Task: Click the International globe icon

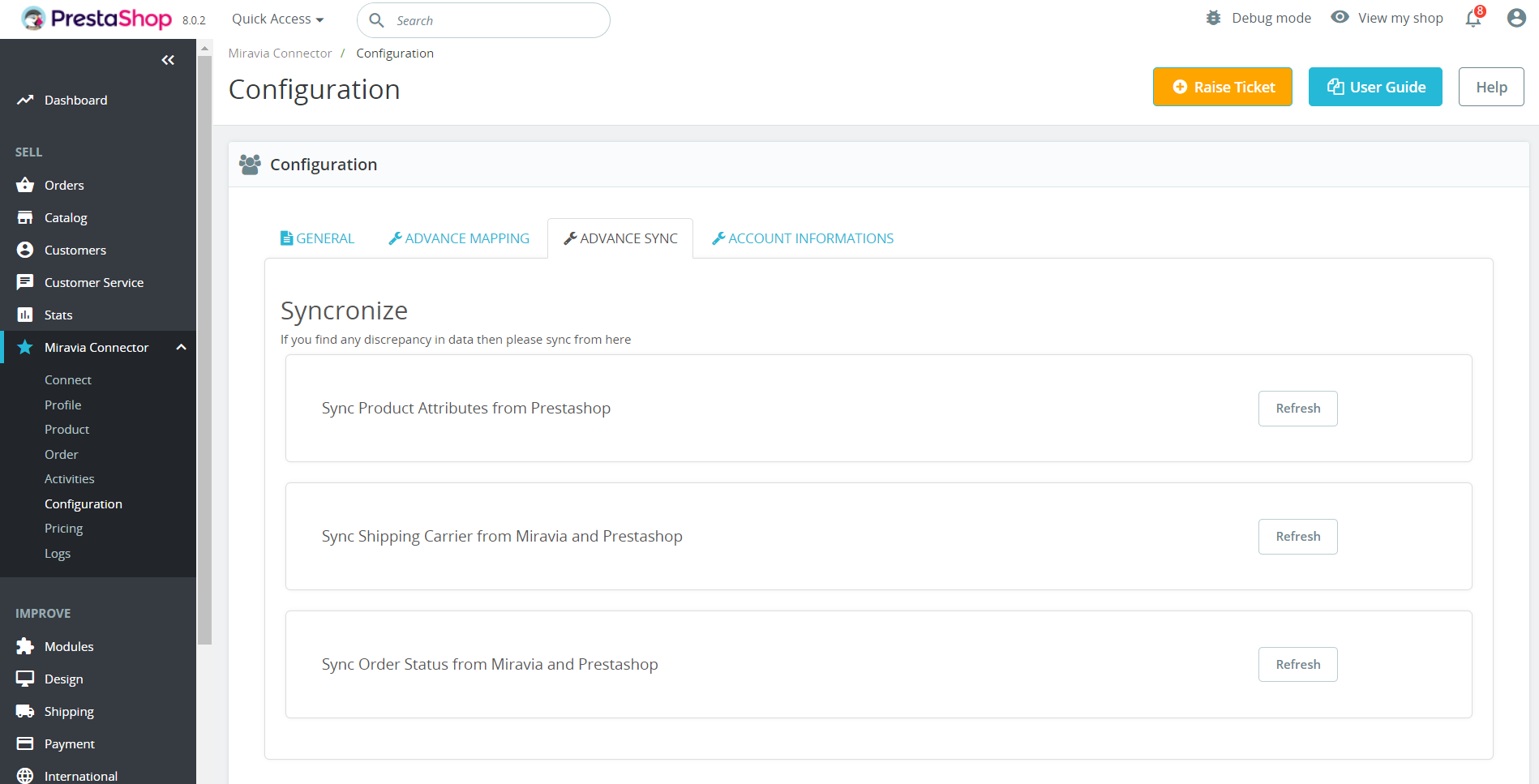Action: pyautogui.click(x=25, y=776)
